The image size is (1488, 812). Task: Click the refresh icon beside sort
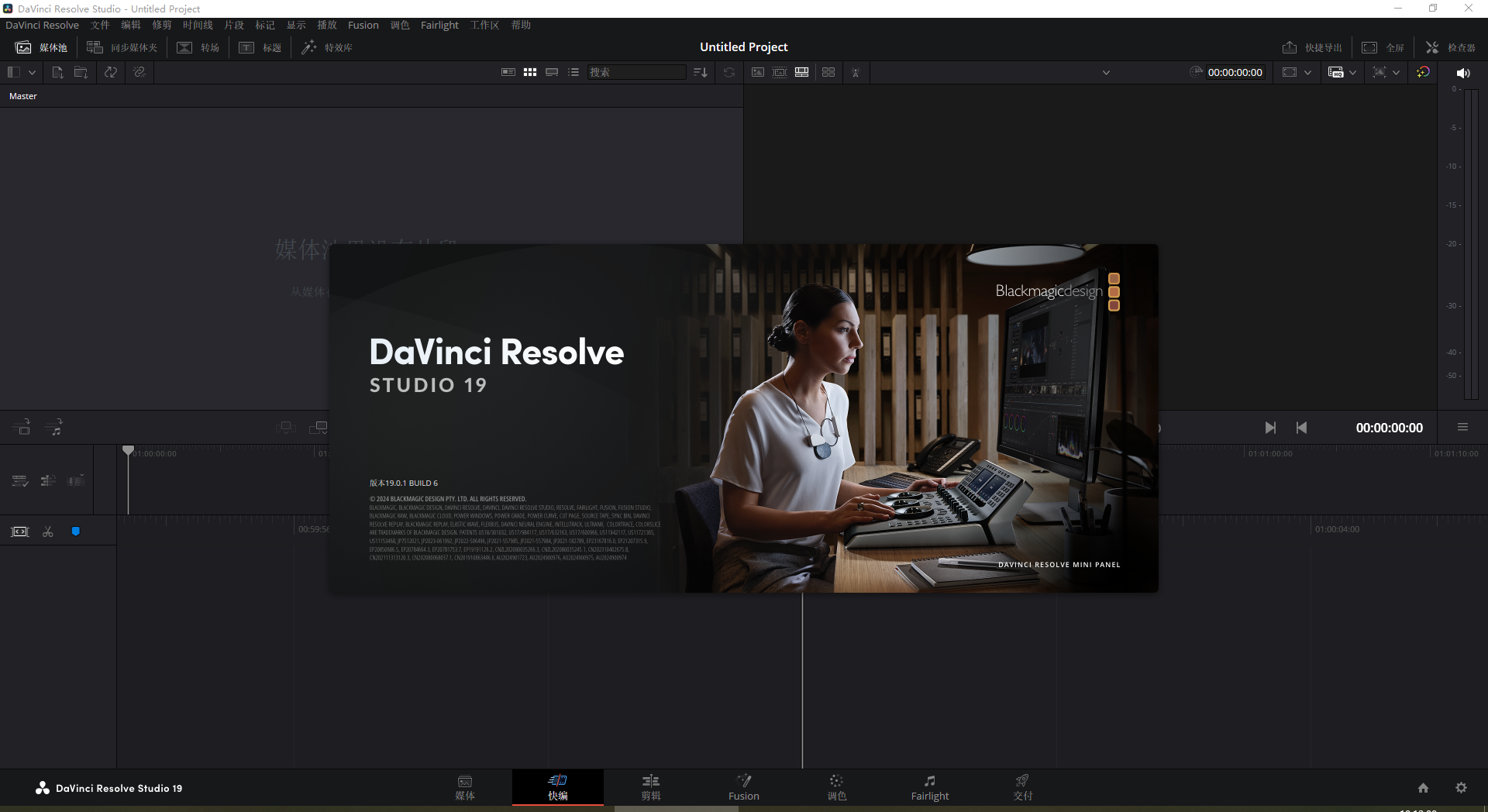(x=729, y=72)
